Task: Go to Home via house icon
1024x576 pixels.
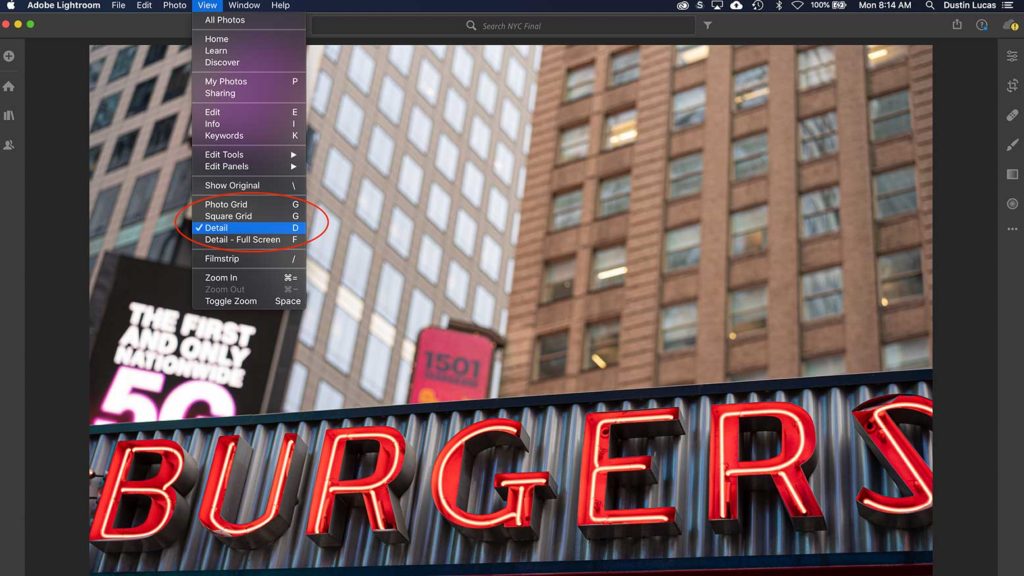Action: pyautogui.click(x=9, y=86)
